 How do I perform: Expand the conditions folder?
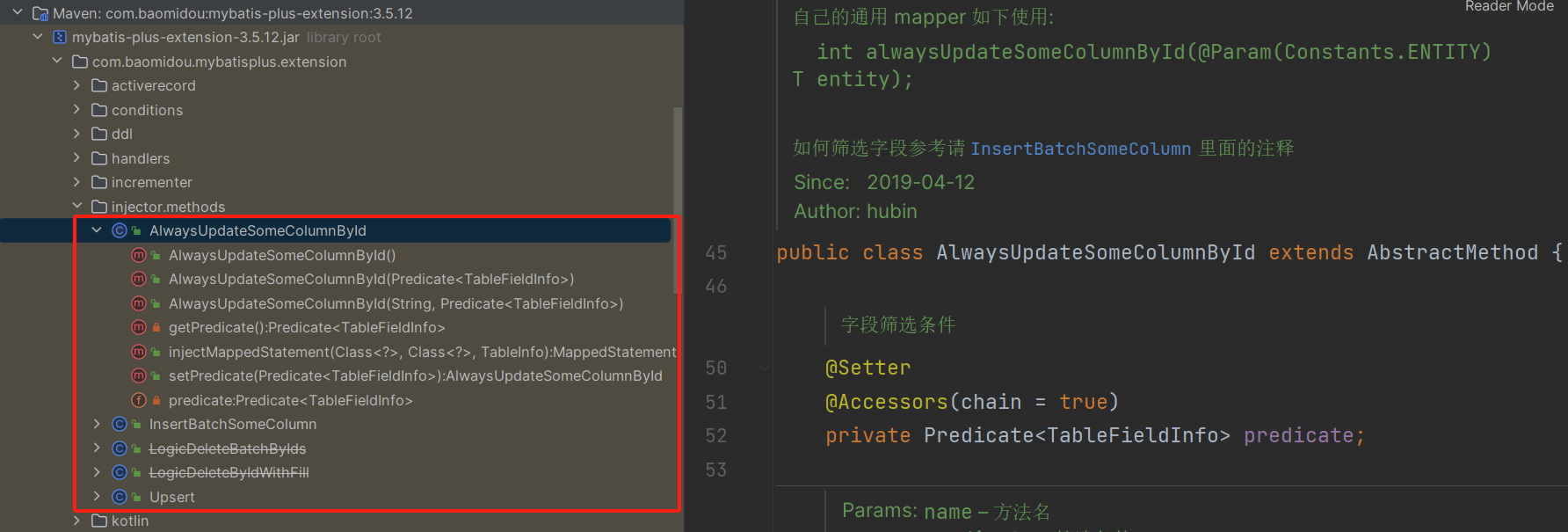click(76, 110)
